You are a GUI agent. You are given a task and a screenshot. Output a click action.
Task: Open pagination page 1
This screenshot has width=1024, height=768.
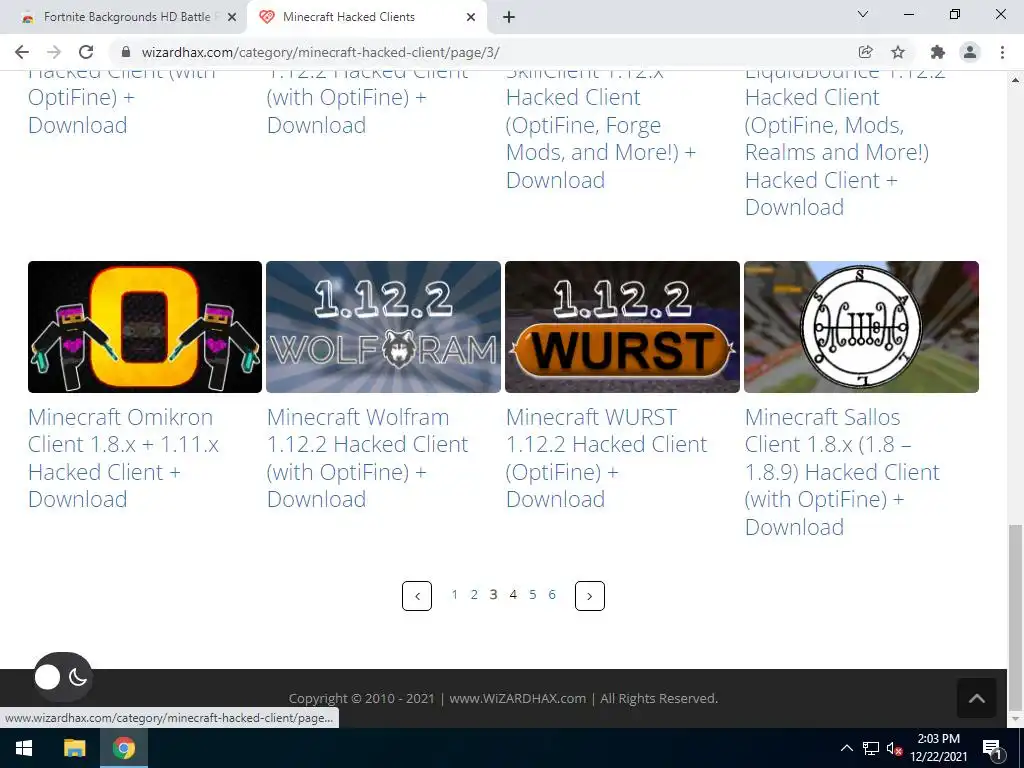(455, 594)
